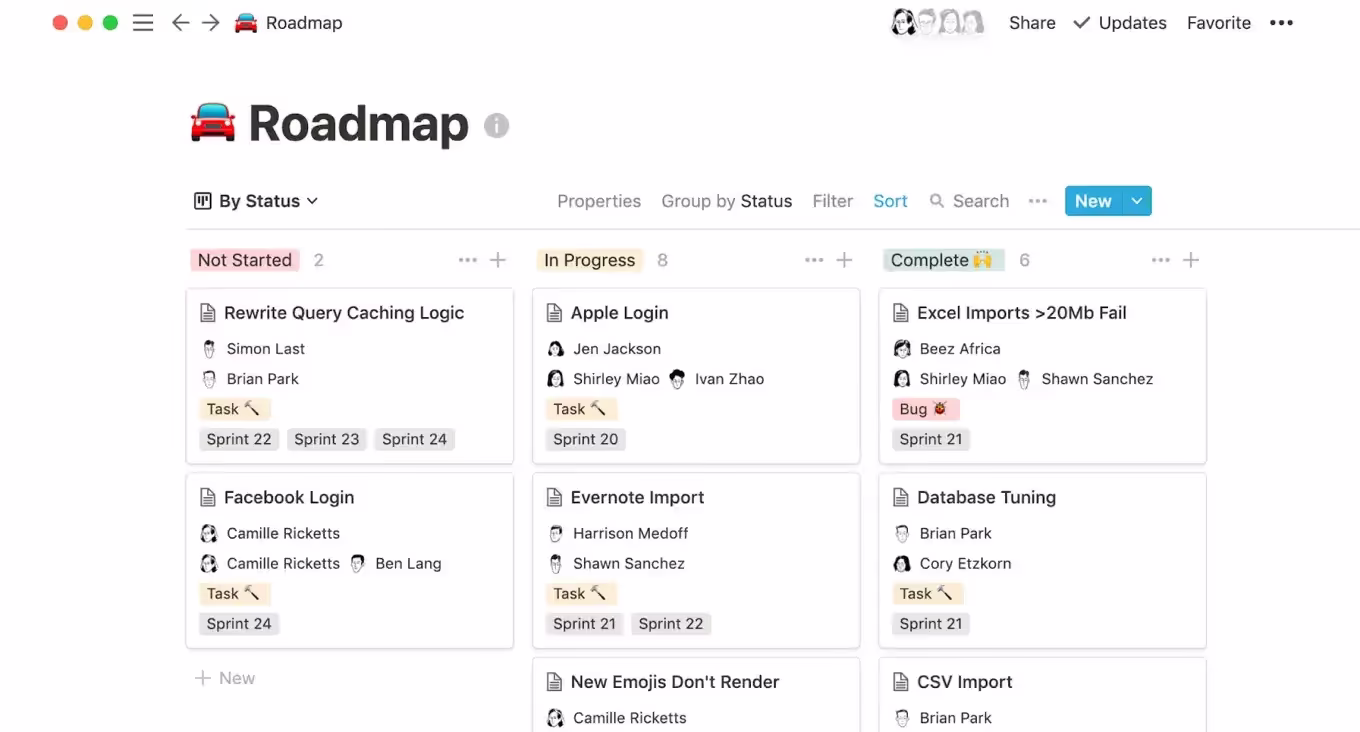
Task: Add a card to the Complete column
Action: [1191, 260]
